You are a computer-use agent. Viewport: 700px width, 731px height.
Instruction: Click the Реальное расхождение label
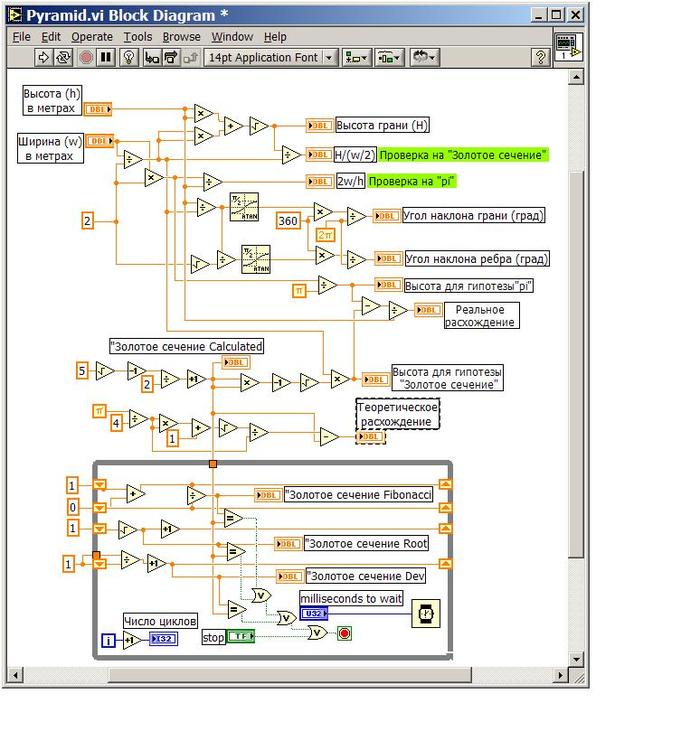(x=480, y=316)
